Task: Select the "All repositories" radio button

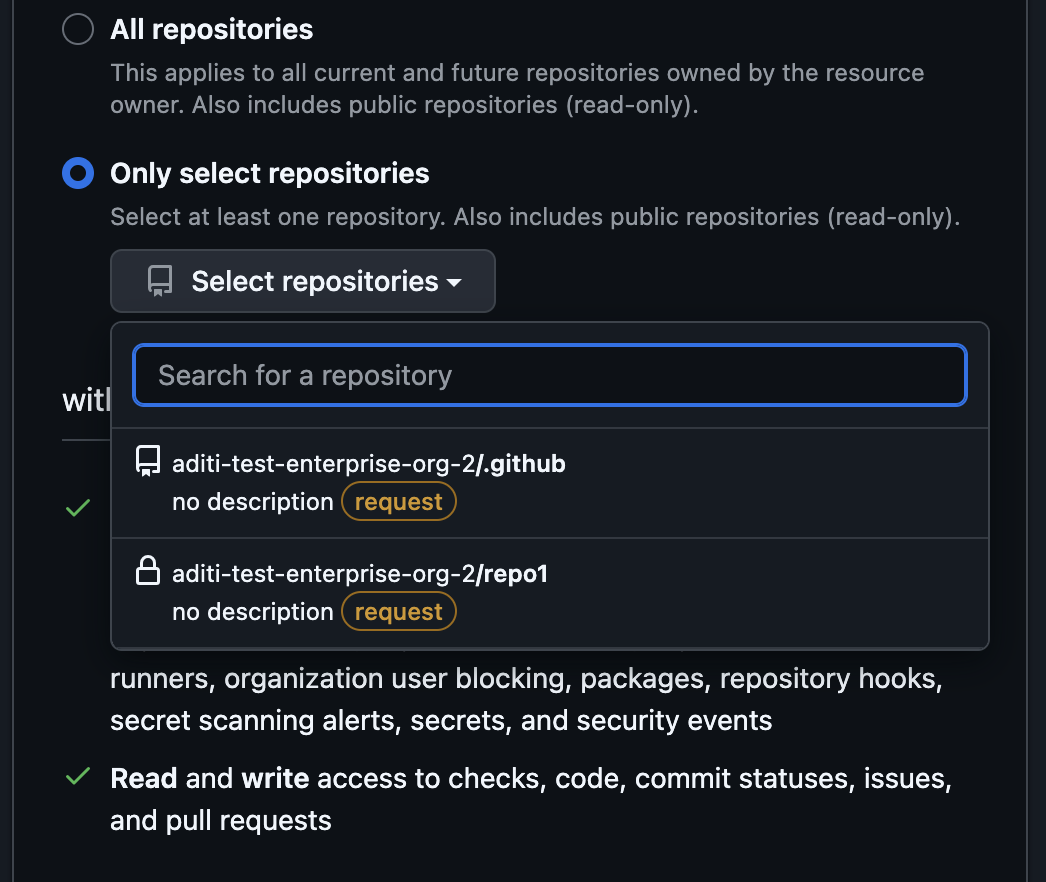Action: [x=78, y=30]
